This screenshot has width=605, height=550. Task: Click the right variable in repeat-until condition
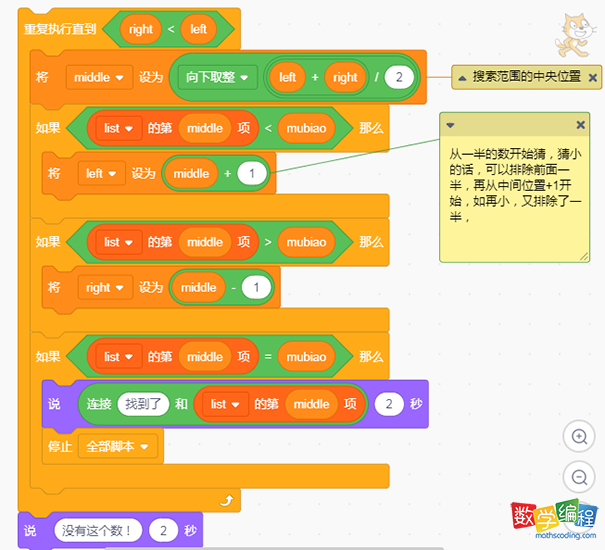click(141, 29)
